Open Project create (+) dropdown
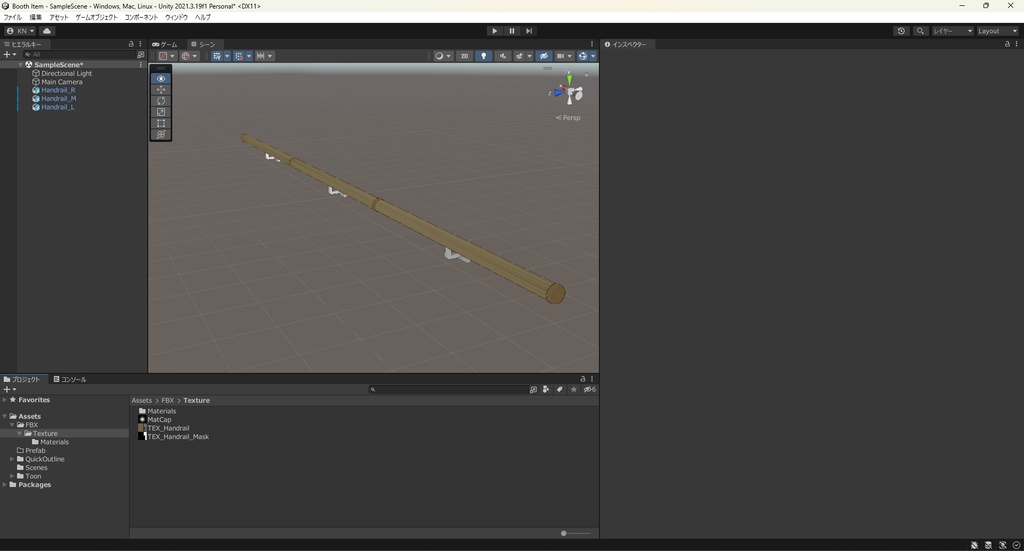 [9, 389]
